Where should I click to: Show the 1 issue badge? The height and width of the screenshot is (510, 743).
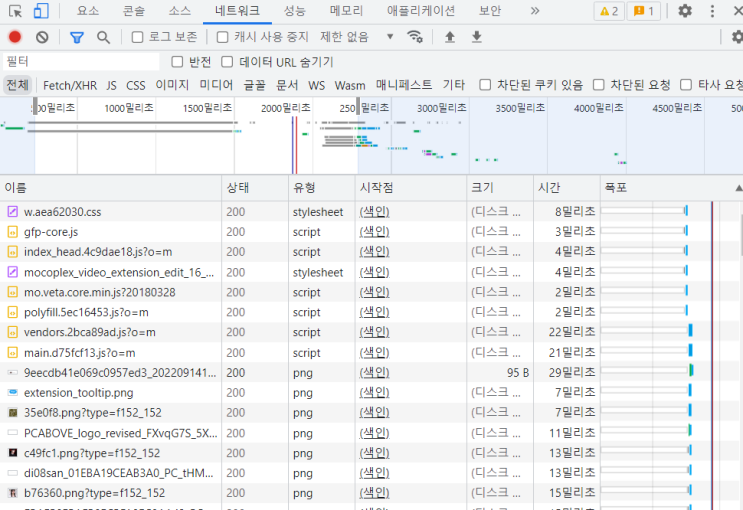click(643, 11)
